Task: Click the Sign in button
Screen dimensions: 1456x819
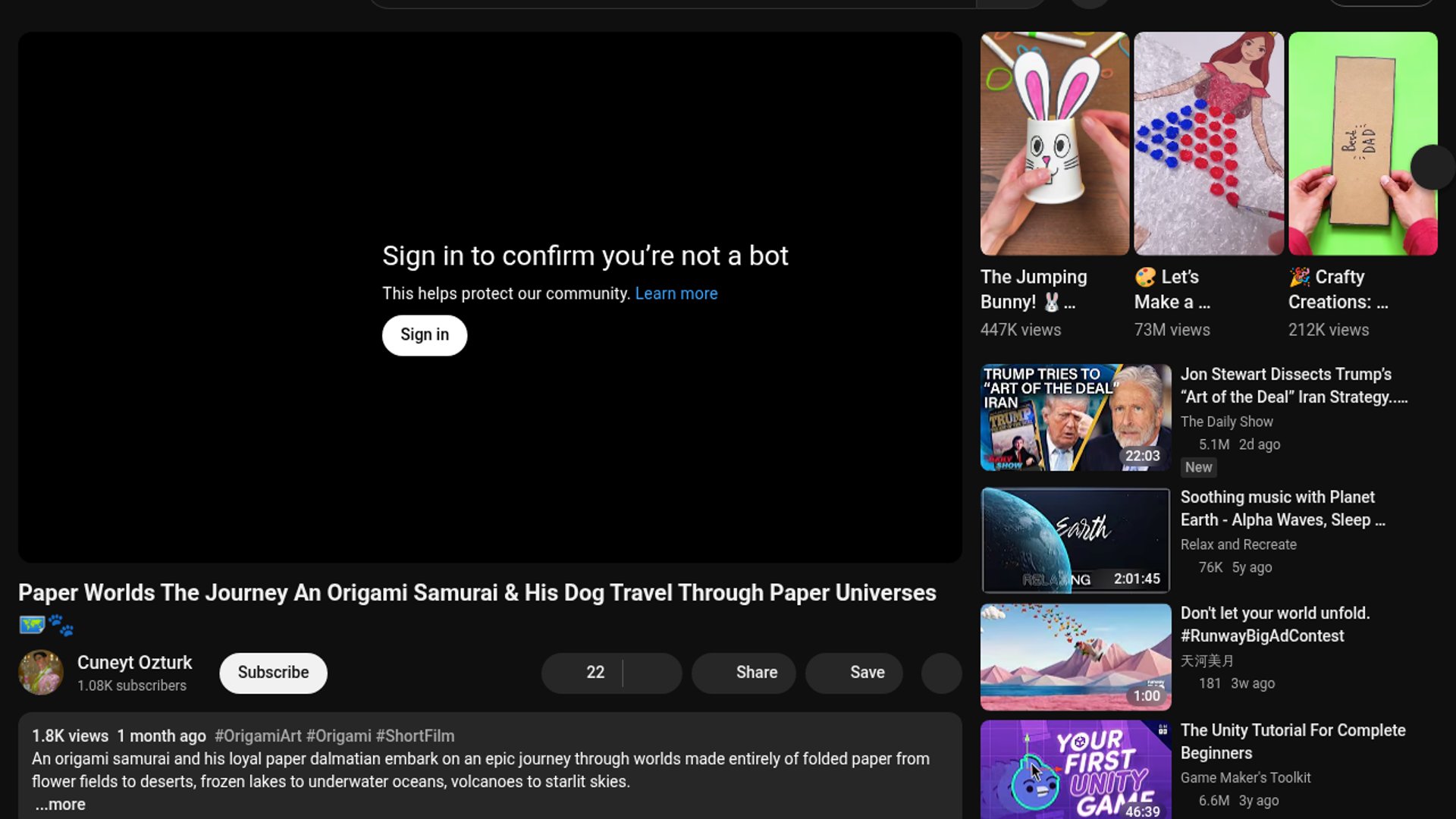Action: [x=424, y=335]
